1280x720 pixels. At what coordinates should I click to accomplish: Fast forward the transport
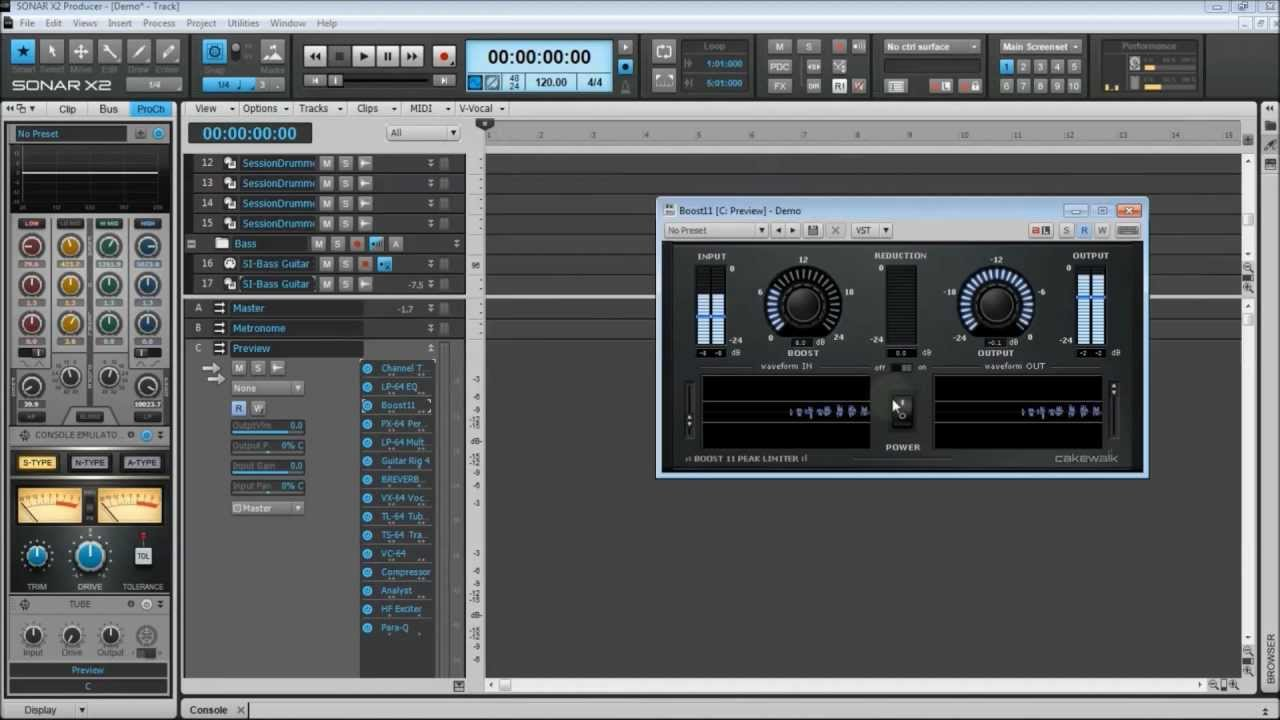411,57
